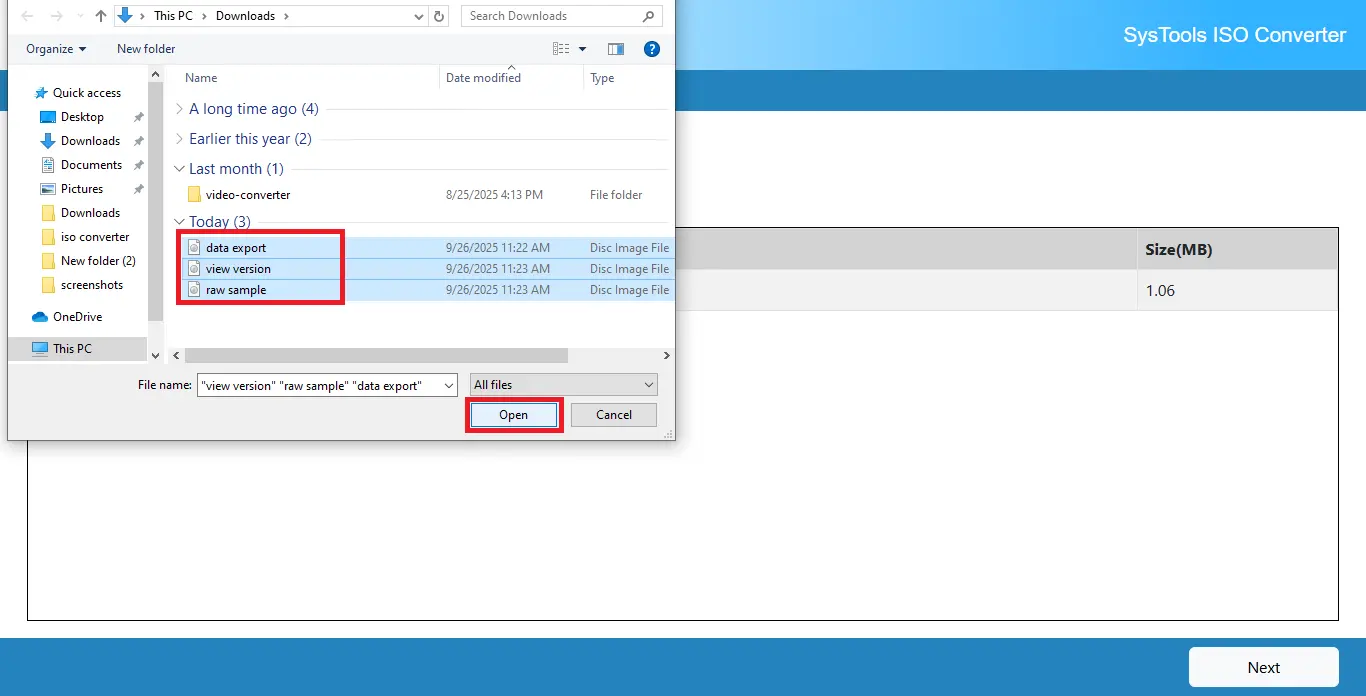
Task: Open the view options dropdown arrow
Action: pos(583,49)
